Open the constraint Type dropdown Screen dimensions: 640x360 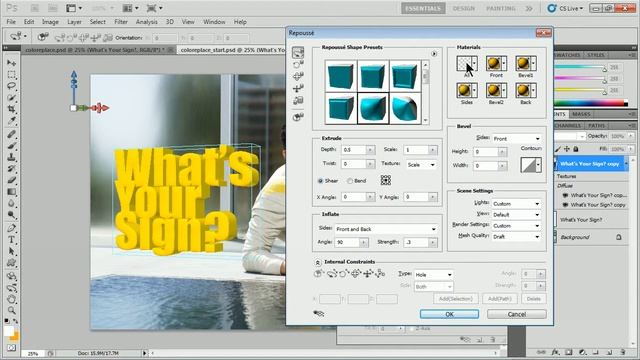433,275
